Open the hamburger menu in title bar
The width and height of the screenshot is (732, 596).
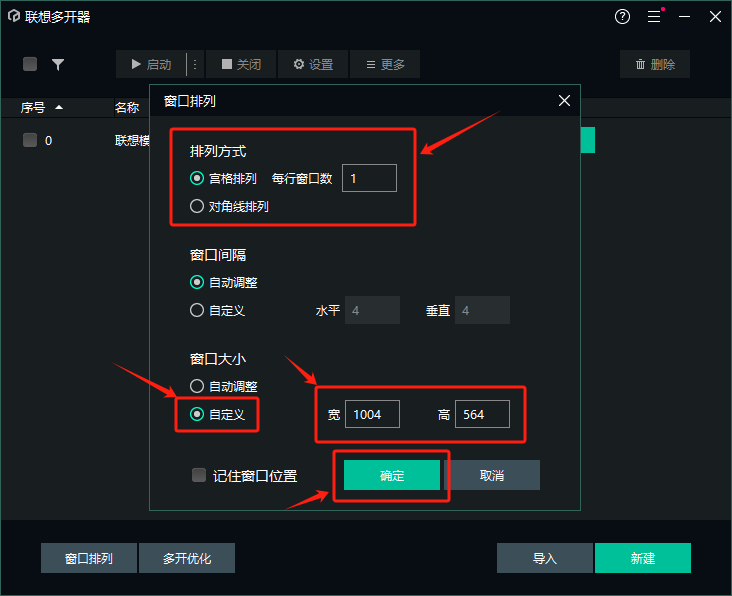point(654,17)
